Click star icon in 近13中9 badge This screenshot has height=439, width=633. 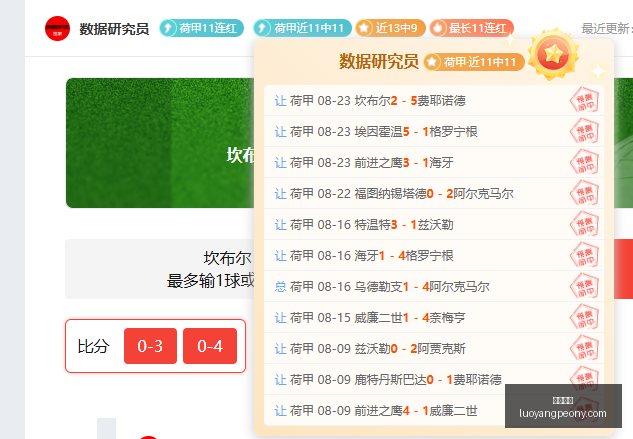pos(364,28)
